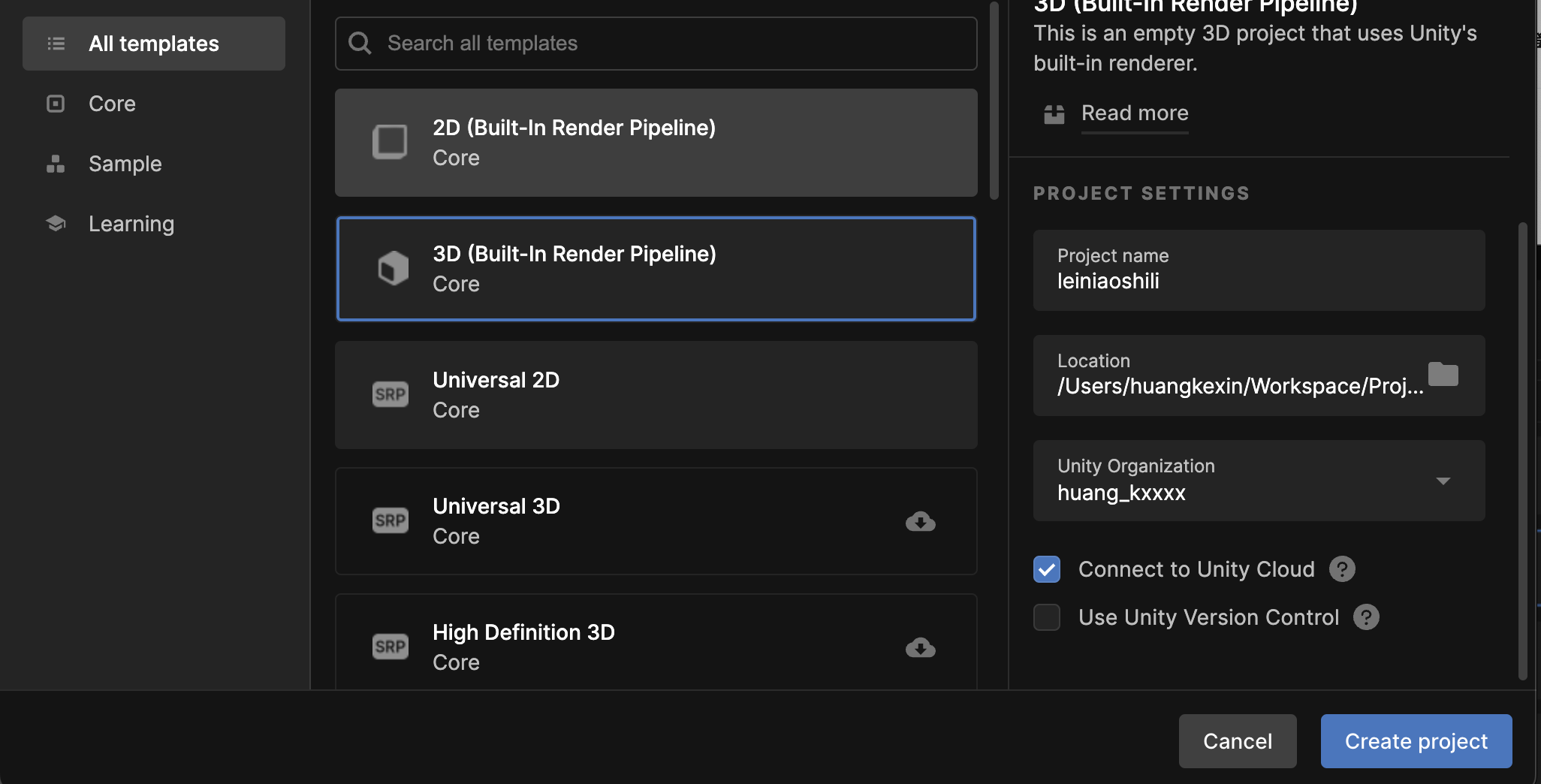Image resolution: width=1541 pixels, height=784 pixels.
Task: Click the All templates list icon
Action: click(x=56, y=44)
